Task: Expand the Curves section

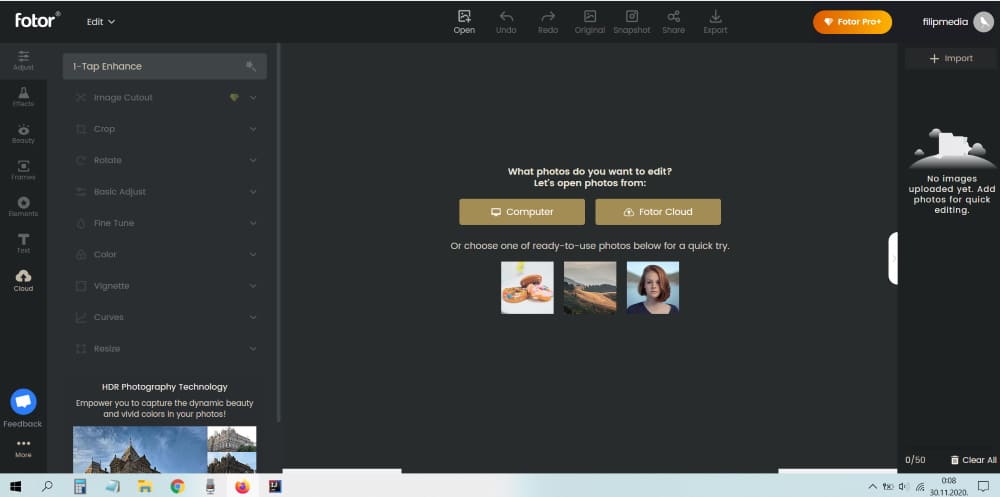Action: (x=165, y=317)
